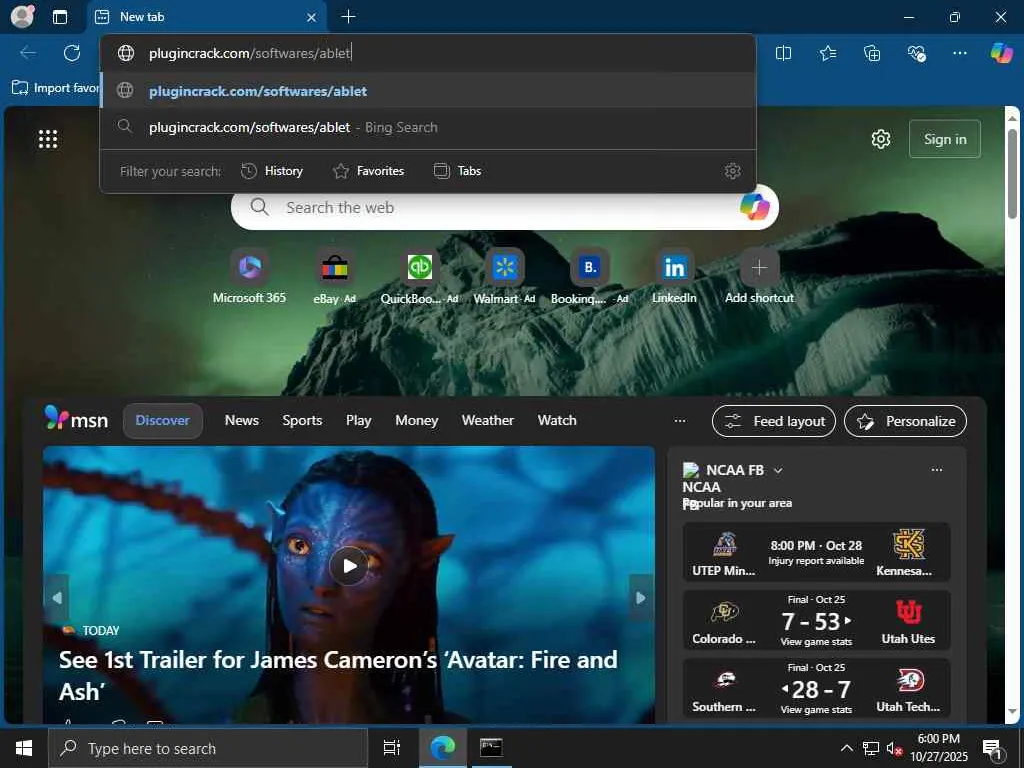
Task: Open the Microsoft 365 shortcut
Action: coord(249,277)
